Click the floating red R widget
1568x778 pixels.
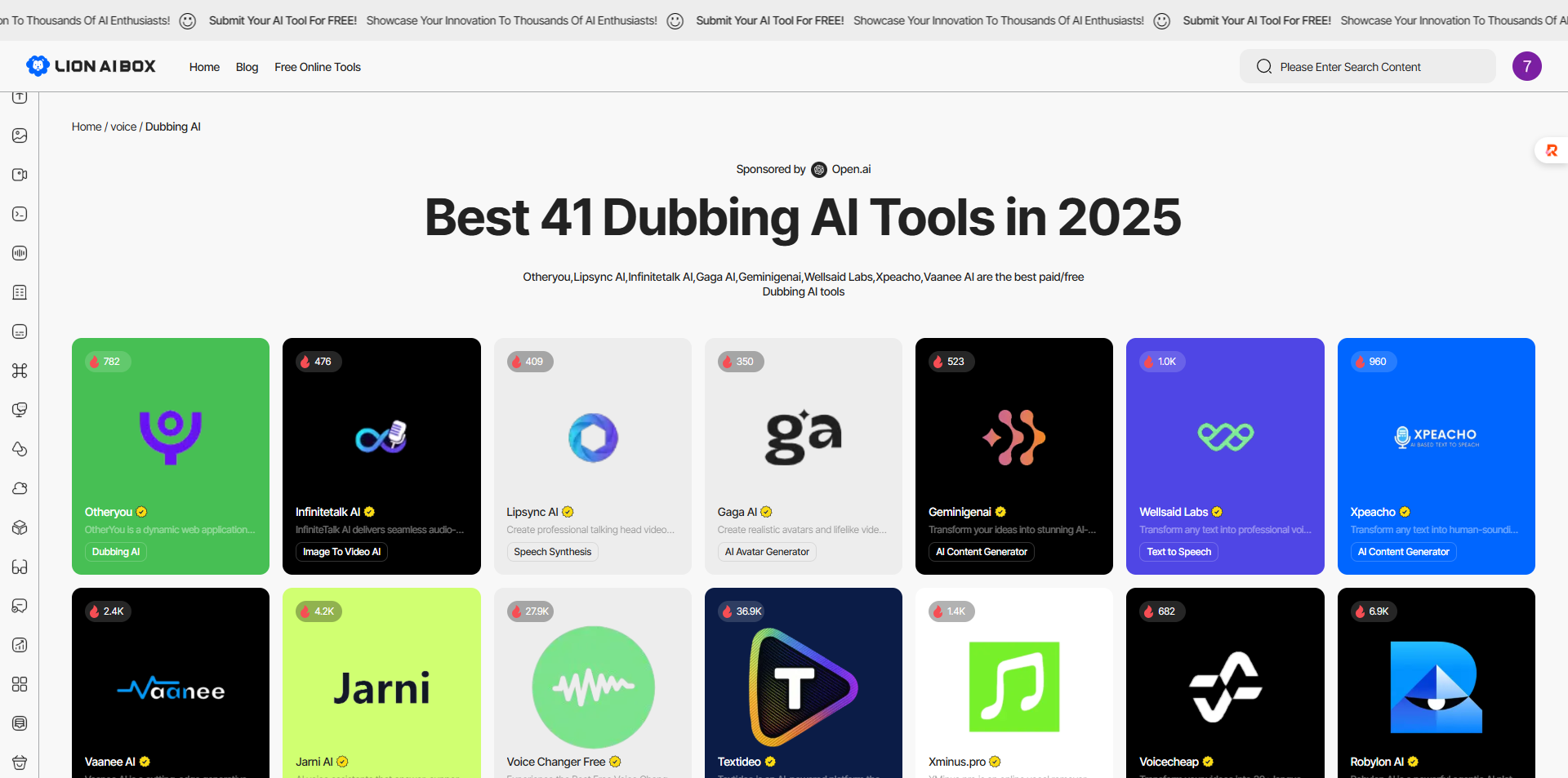tap(1551, 150)
